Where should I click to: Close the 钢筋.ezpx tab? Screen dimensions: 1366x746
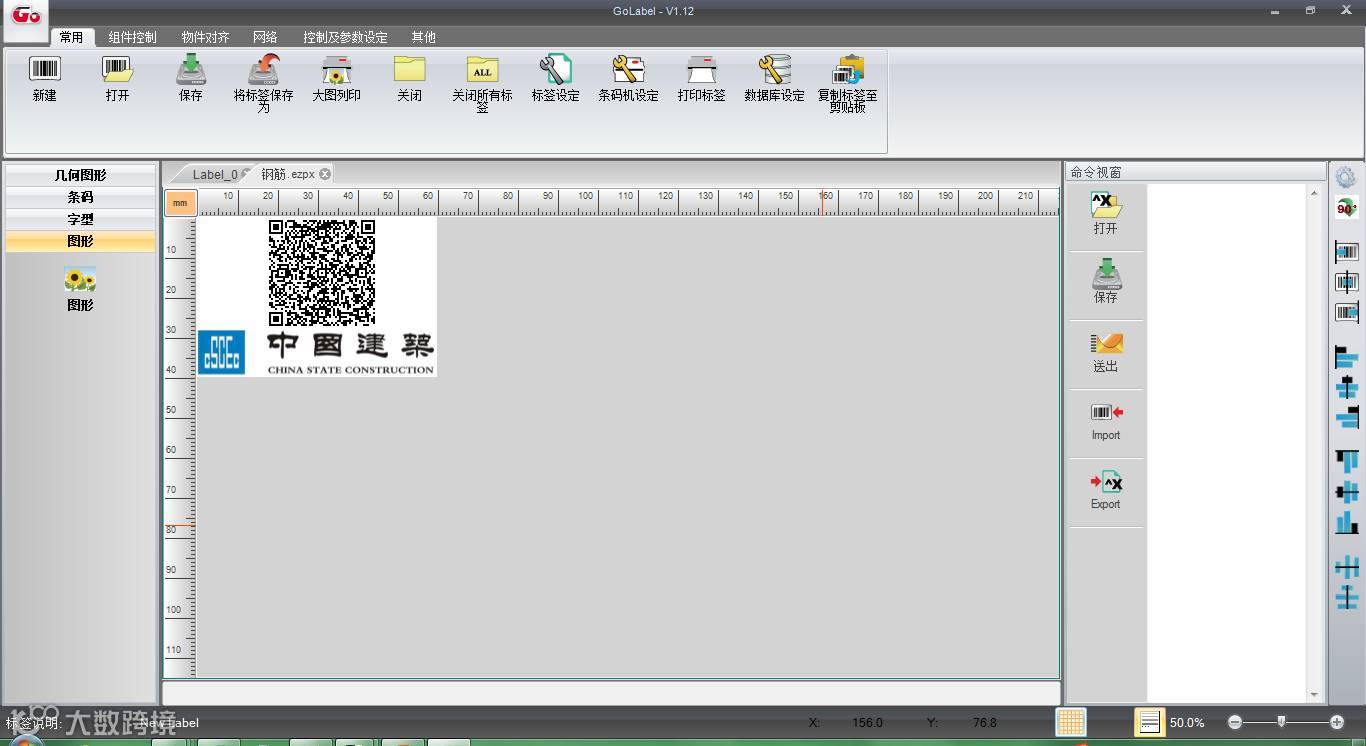(325, 174)
